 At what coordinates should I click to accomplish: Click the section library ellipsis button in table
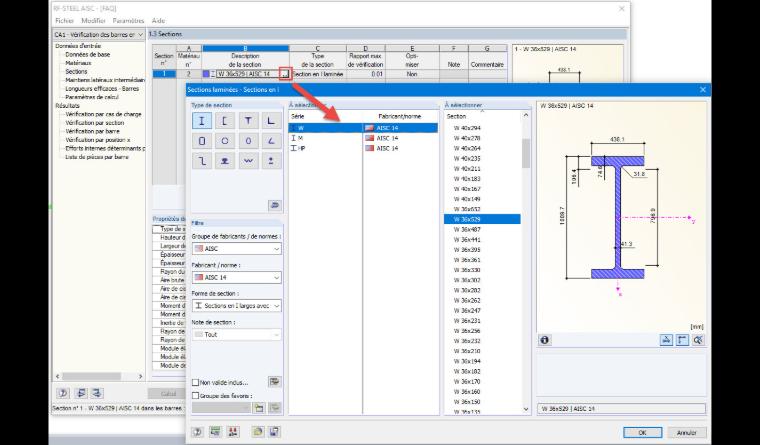pos(285,74)
